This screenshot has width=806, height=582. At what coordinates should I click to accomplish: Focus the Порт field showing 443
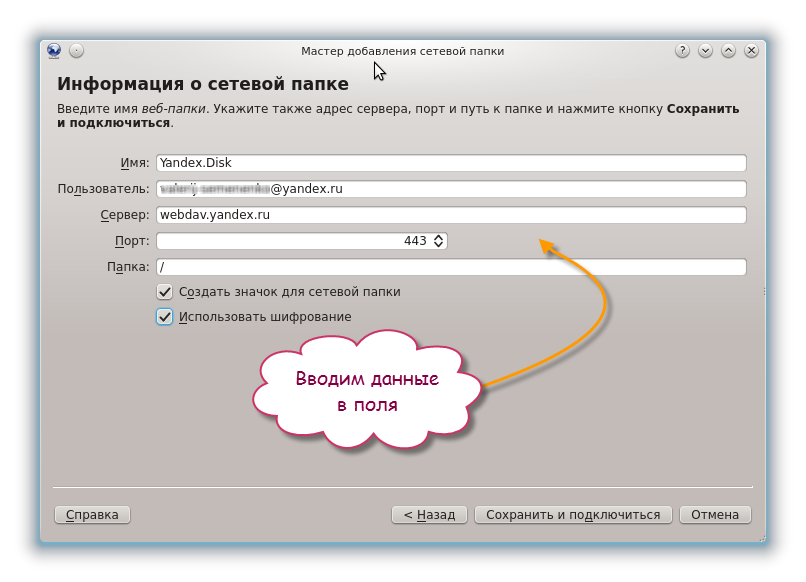[302, 241]
